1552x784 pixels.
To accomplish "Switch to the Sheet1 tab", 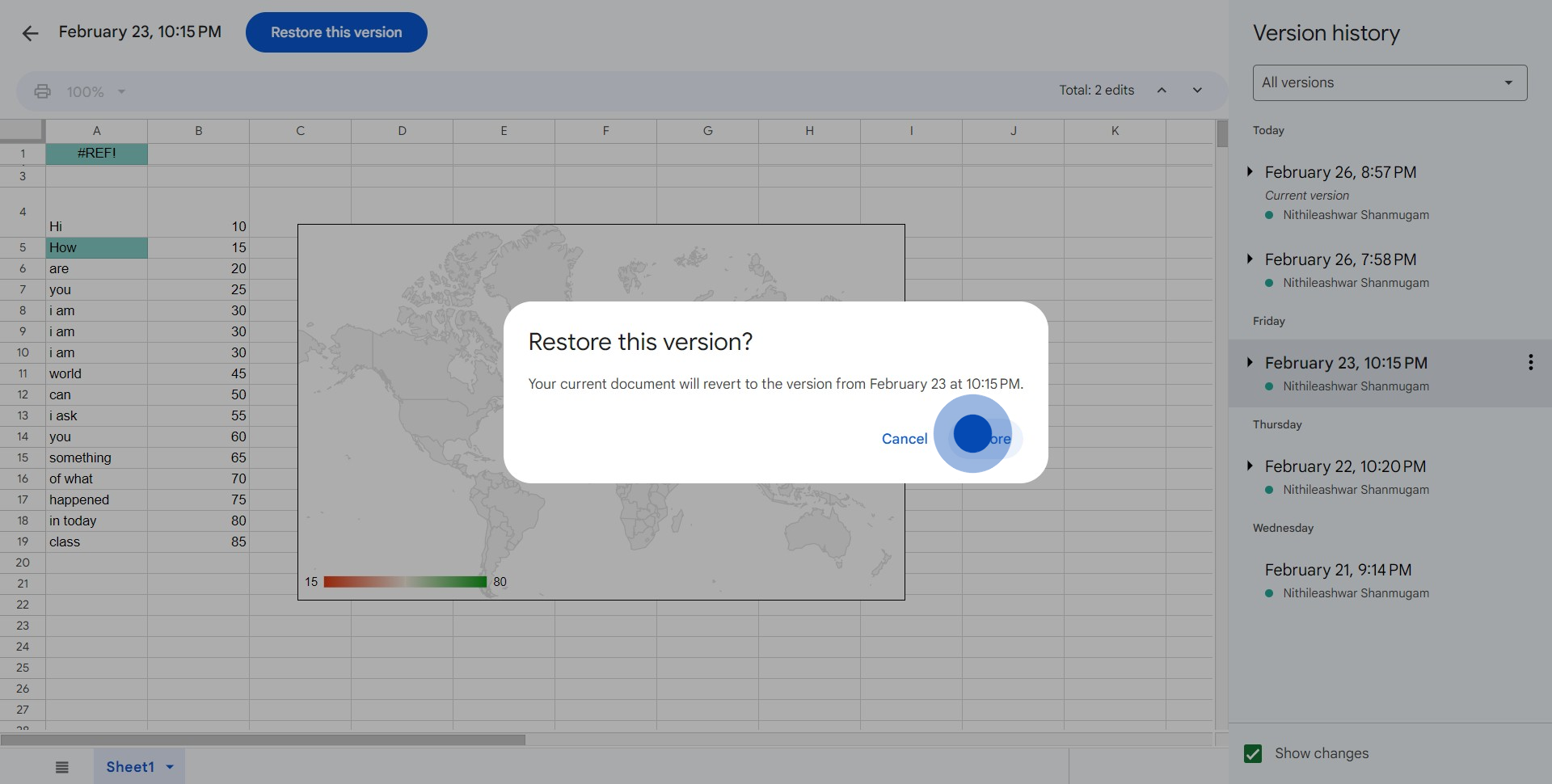I will [x=129, y=767].
